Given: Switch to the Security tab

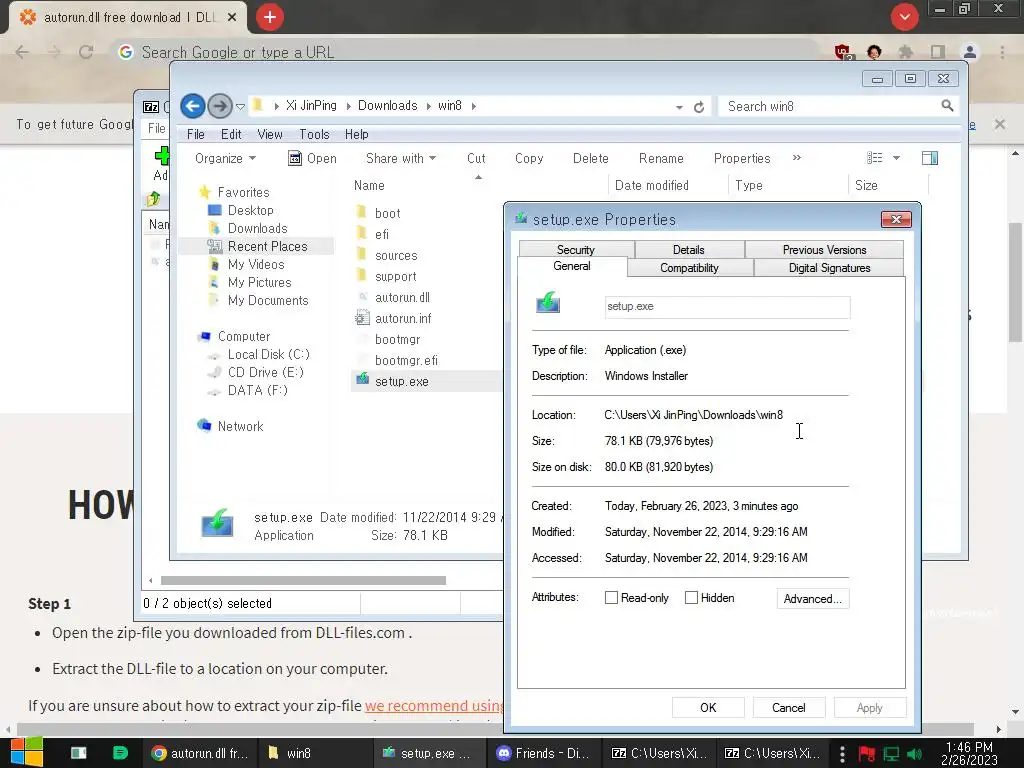Looking at the screenshot, I should [x=576, y=249].
